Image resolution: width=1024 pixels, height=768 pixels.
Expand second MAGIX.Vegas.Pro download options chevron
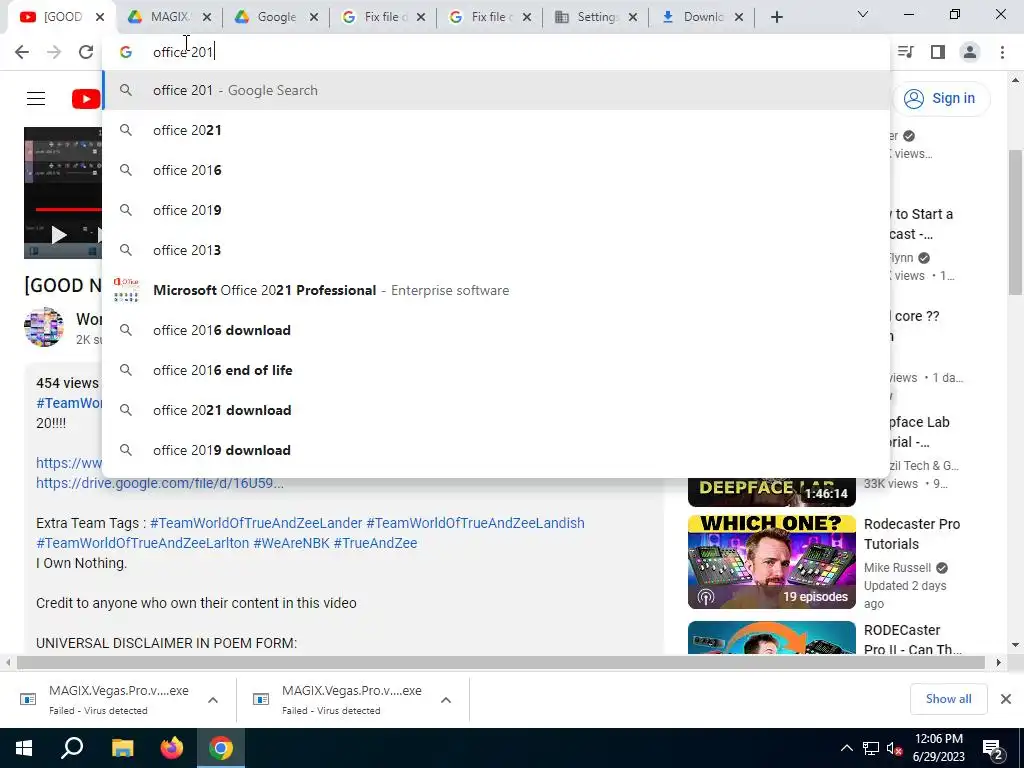click(446, 700)
